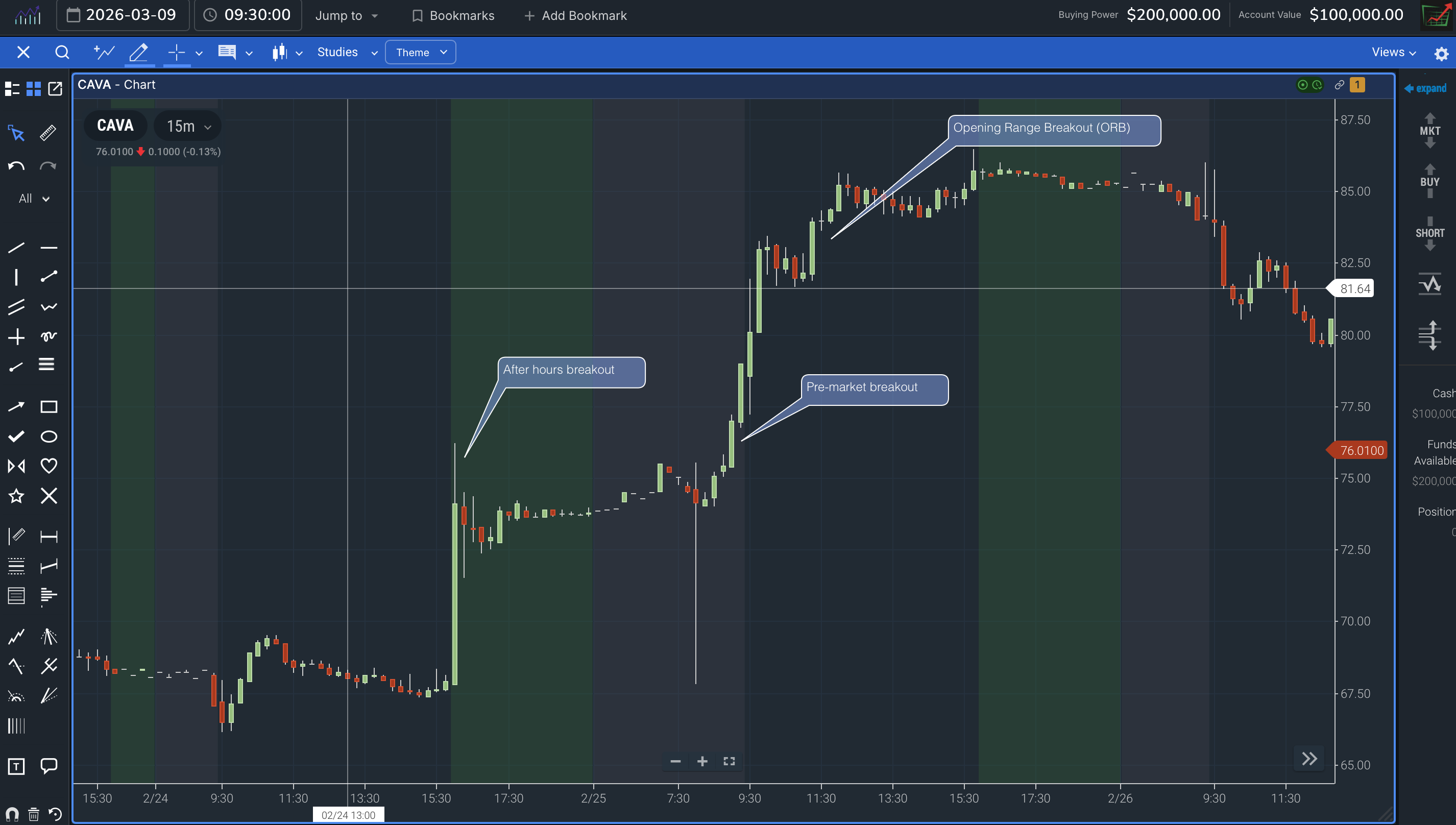Open the 15m timeframe dropdown

(x=187, y=126)
